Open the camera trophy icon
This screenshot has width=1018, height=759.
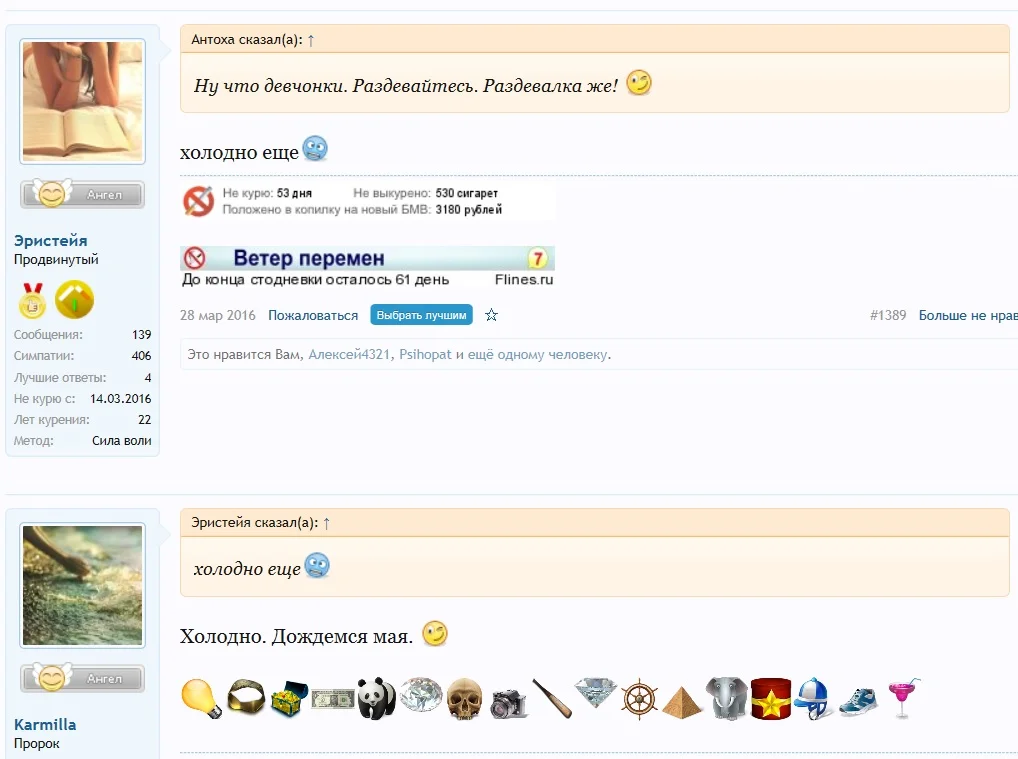[x=508, y=697]
